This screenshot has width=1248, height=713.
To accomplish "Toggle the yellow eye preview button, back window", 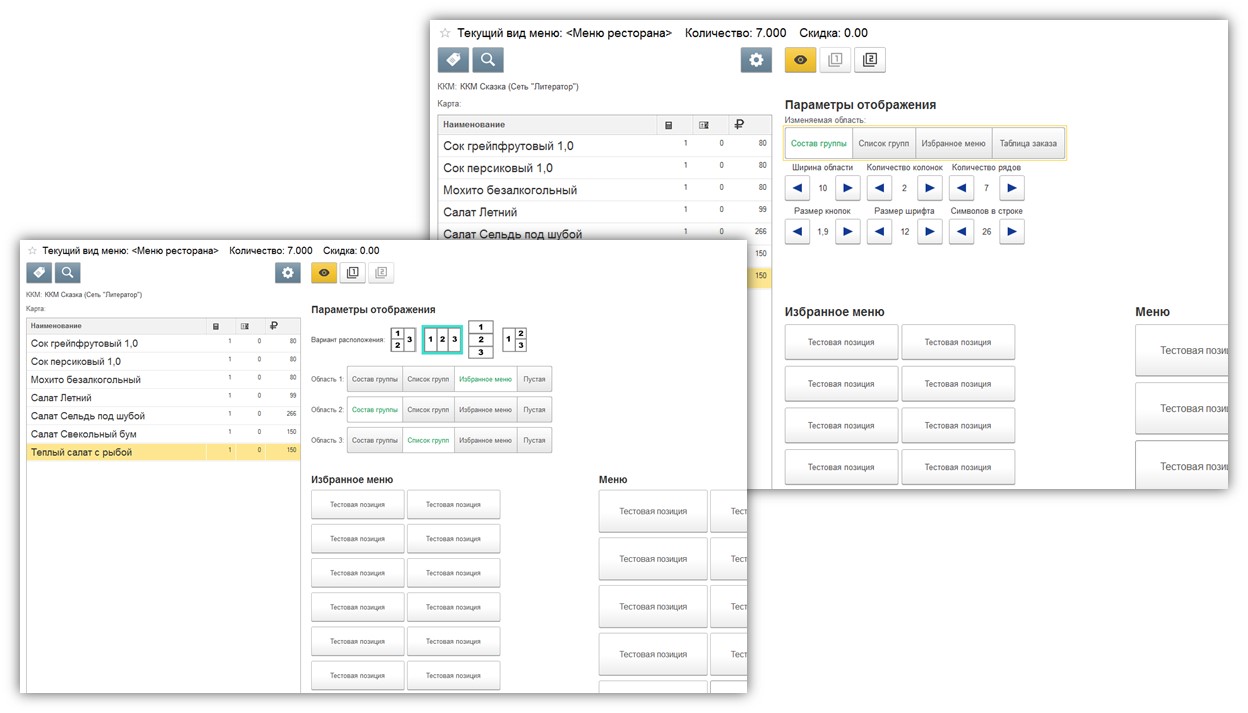I will click(800, 60).
